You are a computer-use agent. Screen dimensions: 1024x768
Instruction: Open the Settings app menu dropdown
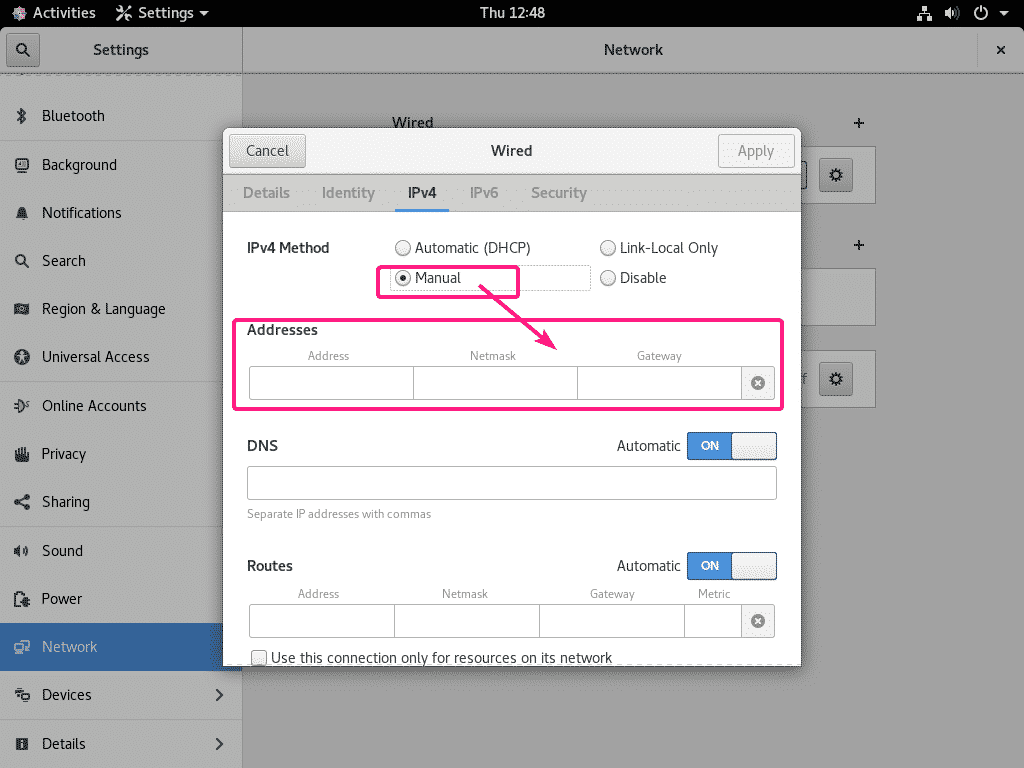pos(162,13)
